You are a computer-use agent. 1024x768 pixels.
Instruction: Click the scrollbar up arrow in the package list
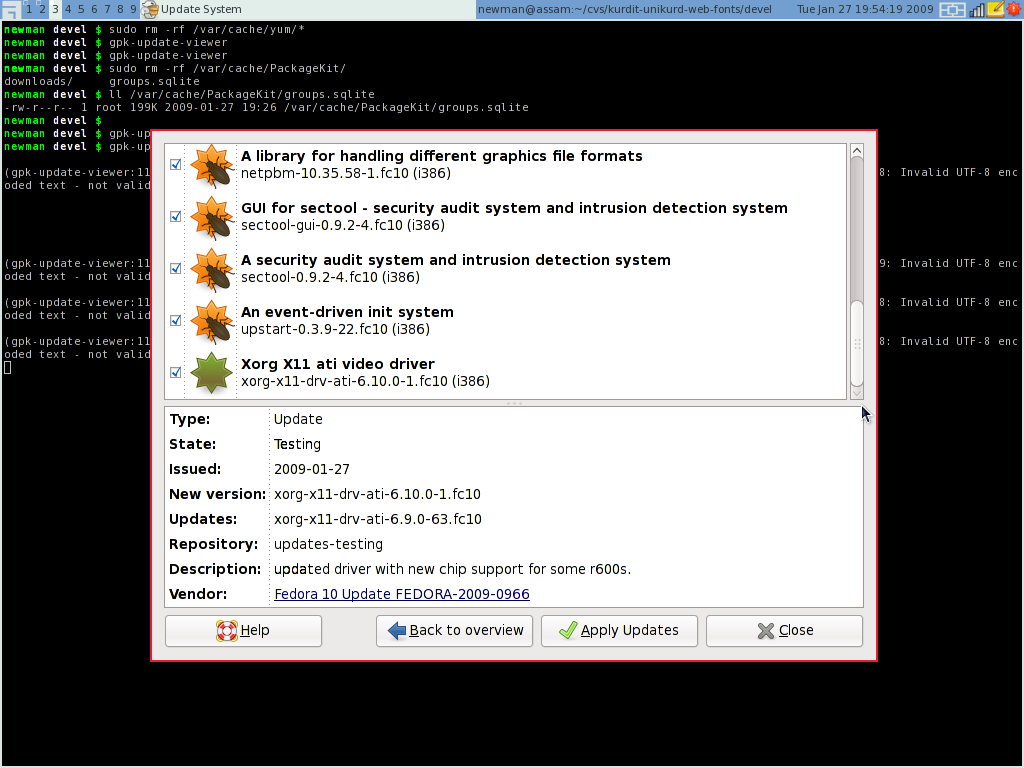[856, 151]
